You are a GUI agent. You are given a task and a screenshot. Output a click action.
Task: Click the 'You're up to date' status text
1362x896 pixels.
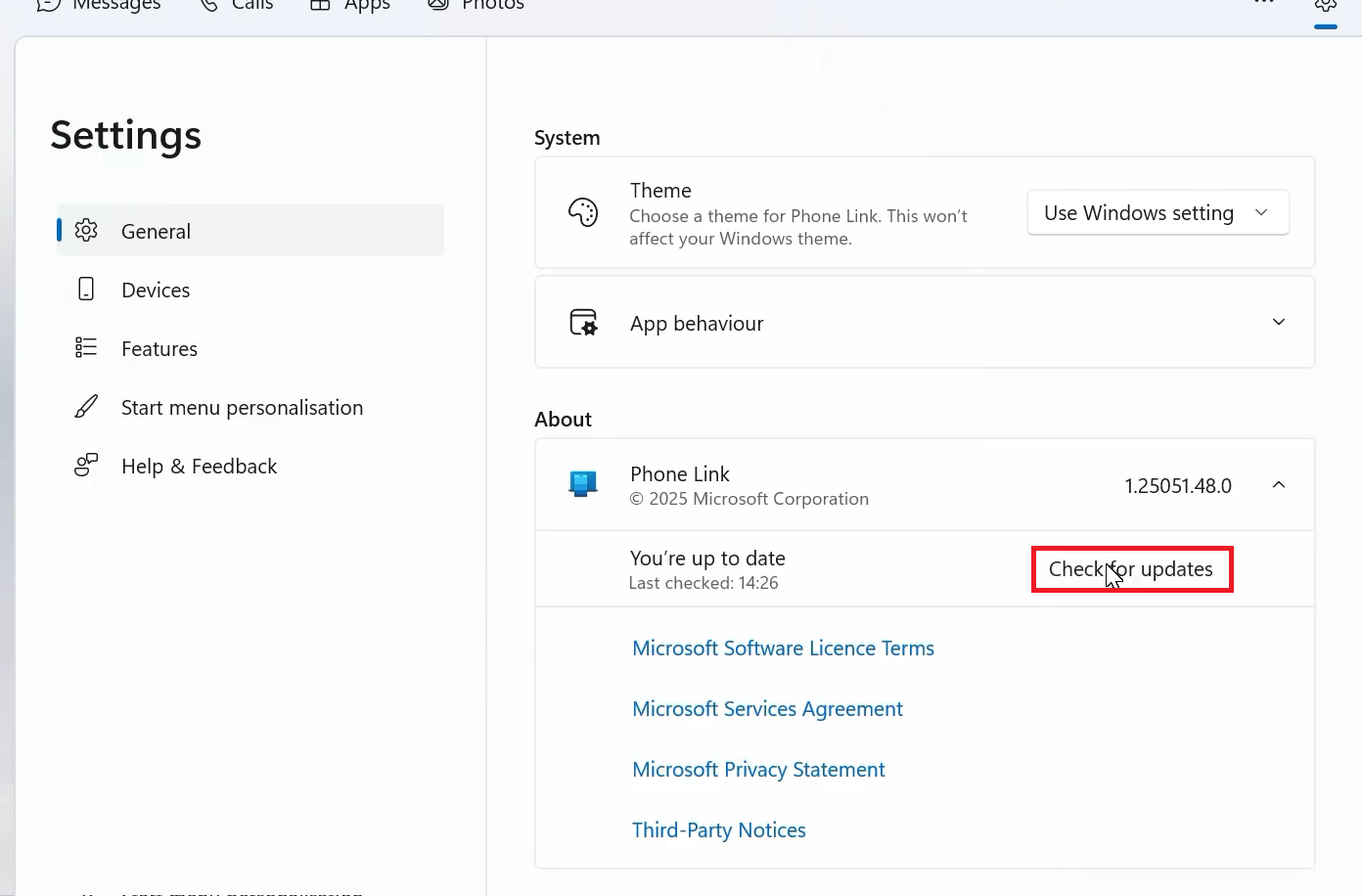(707, 559)
